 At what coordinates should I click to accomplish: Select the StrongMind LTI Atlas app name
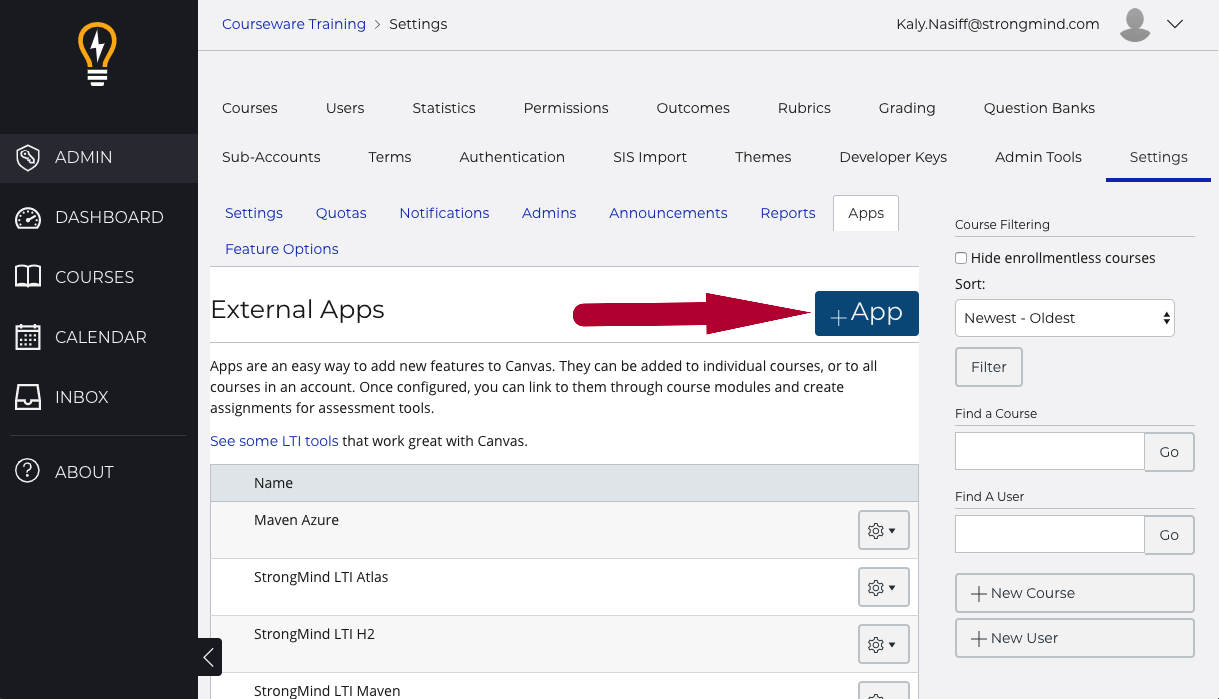click(x=321, y=577)
